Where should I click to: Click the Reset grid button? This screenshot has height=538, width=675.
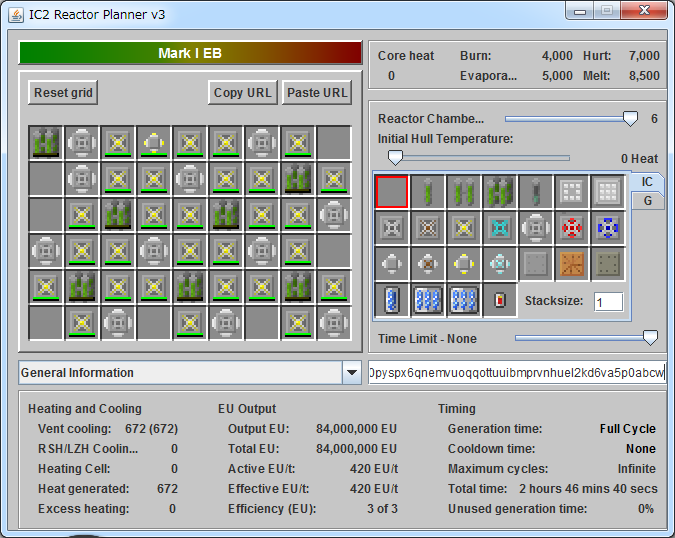click(63, 93)
